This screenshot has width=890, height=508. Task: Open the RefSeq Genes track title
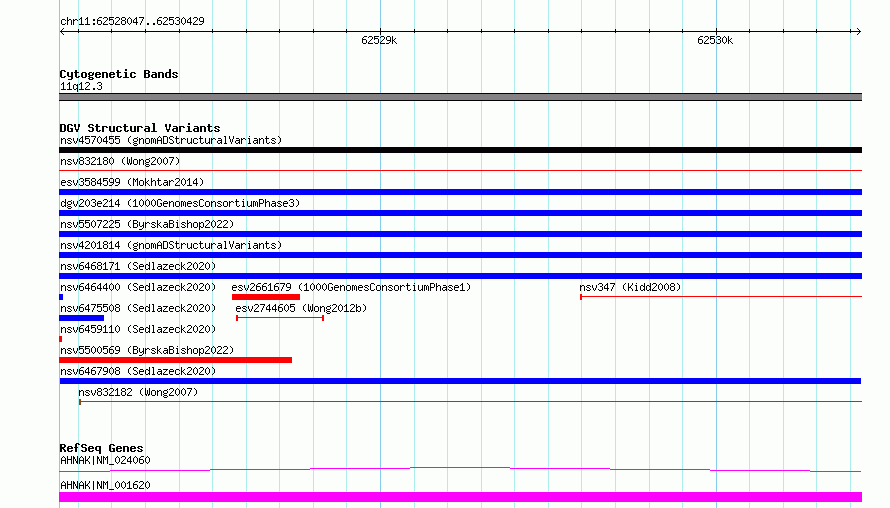101,448
